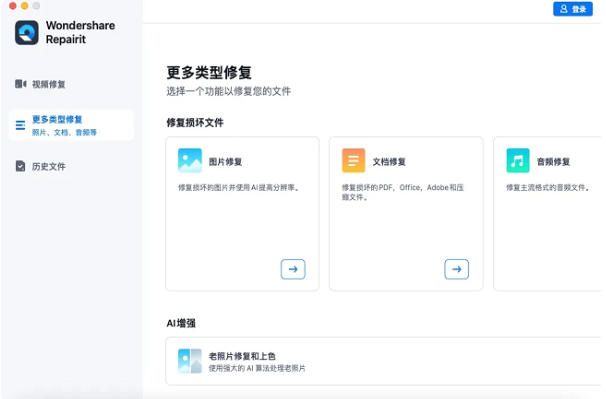Click the 照片、文档、音频等 sidebar subtitle
The height and width of the screenshot is (399, 606).
pos(64,133)
